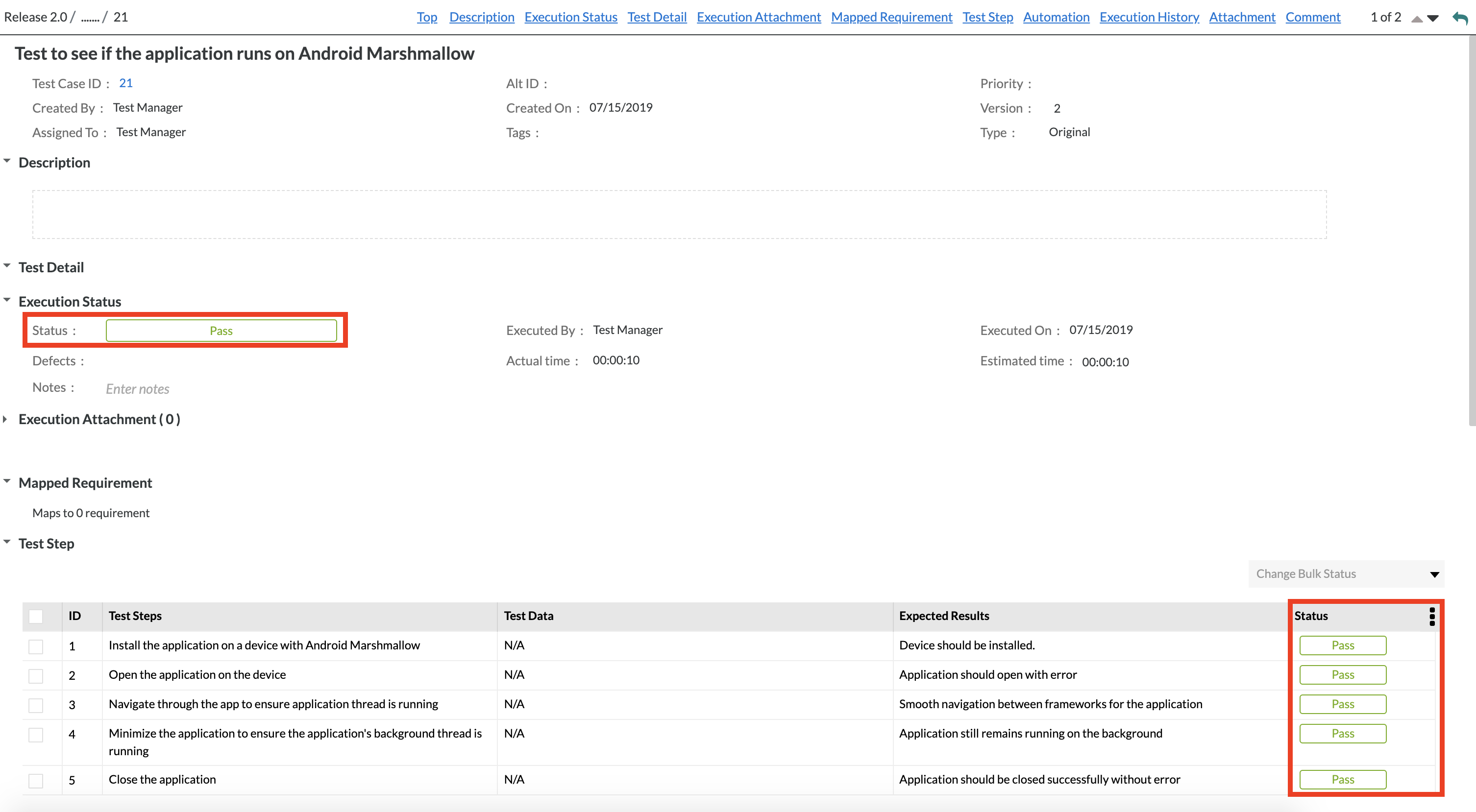Select checkbox for test step 1
1476x812 pixels.
coord(36,646)
